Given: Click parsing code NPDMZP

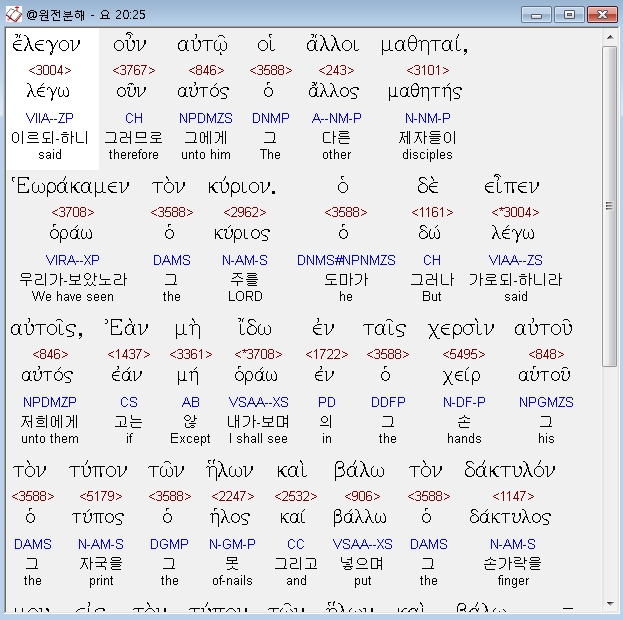Looking at the screenshot, I should click(50, 402).
